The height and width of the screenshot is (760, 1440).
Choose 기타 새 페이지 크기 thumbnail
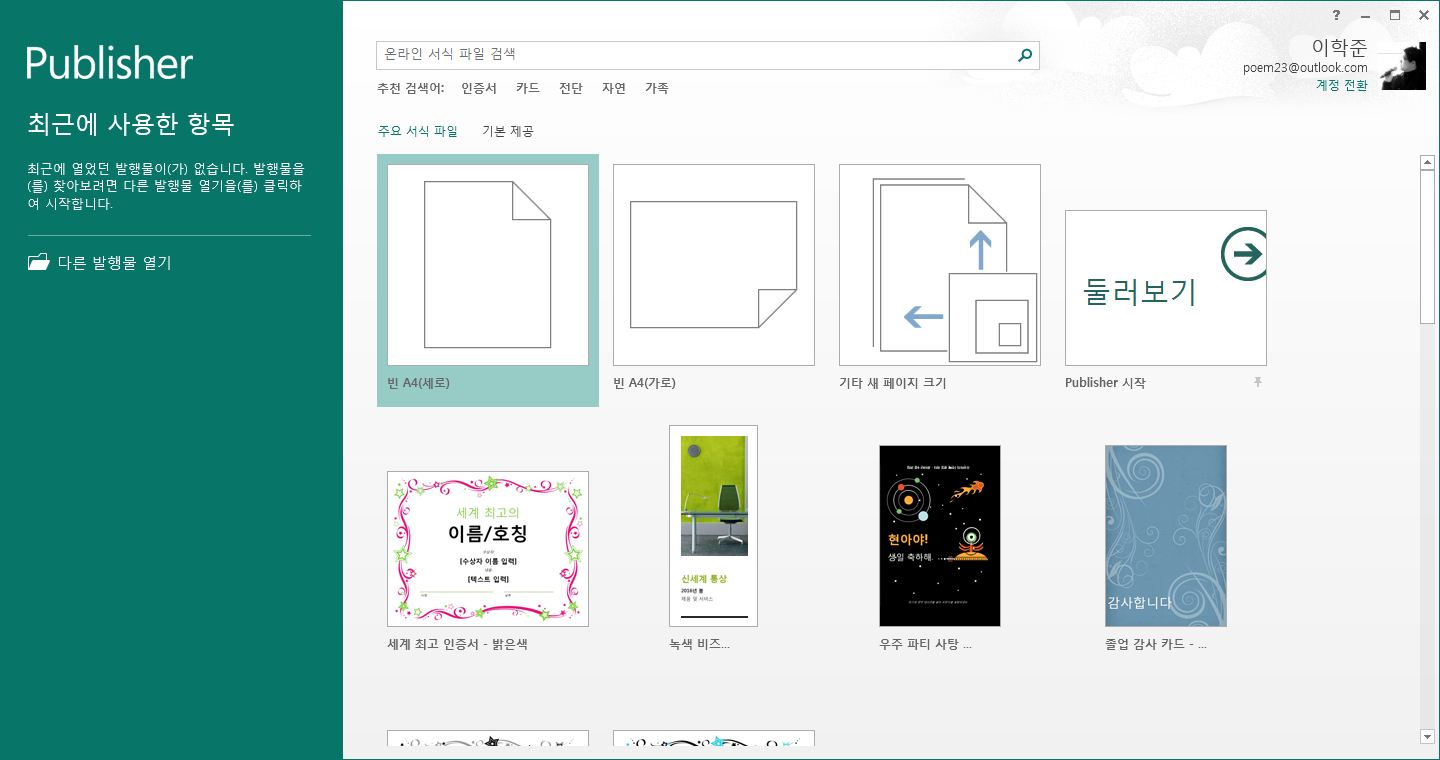(x=940, y=265)
